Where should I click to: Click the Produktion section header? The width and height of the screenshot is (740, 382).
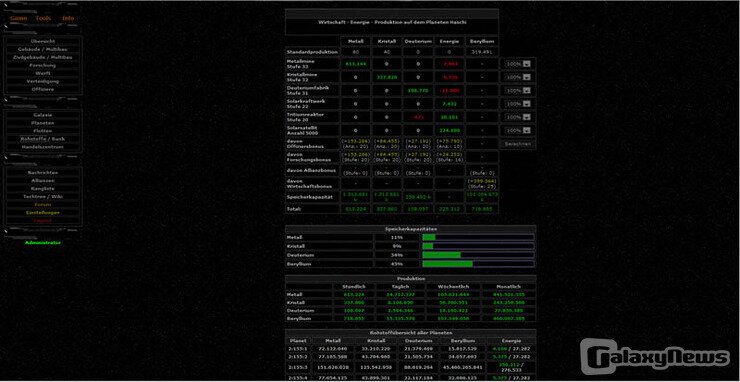411,279
